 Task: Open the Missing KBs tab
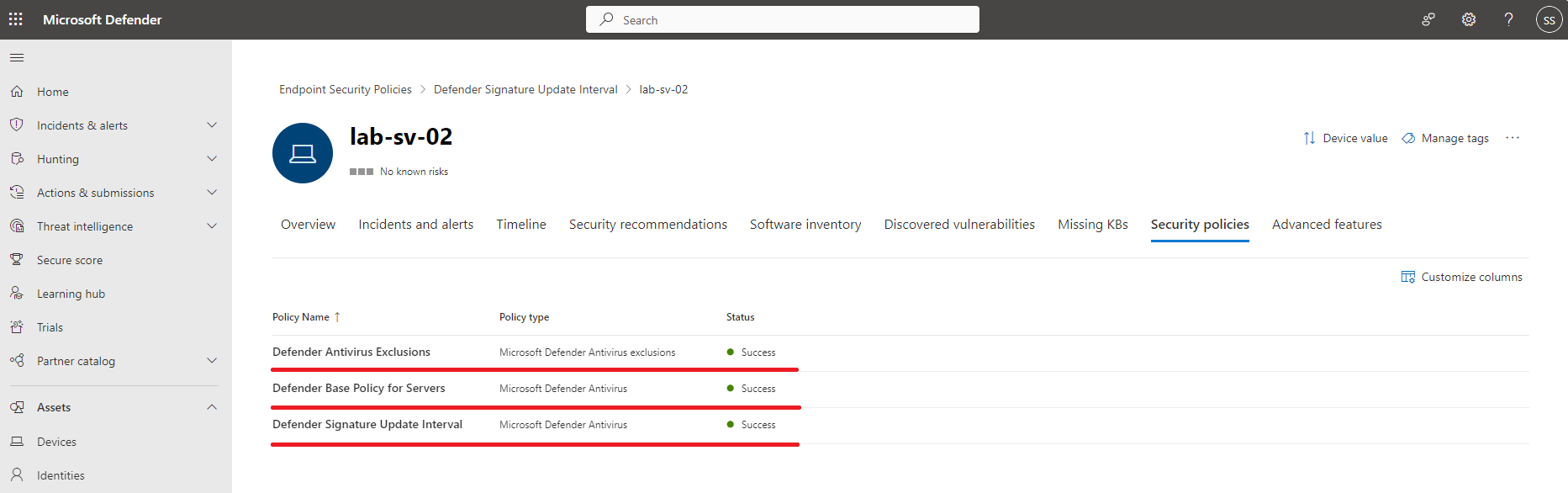(x=1093, y=225)
